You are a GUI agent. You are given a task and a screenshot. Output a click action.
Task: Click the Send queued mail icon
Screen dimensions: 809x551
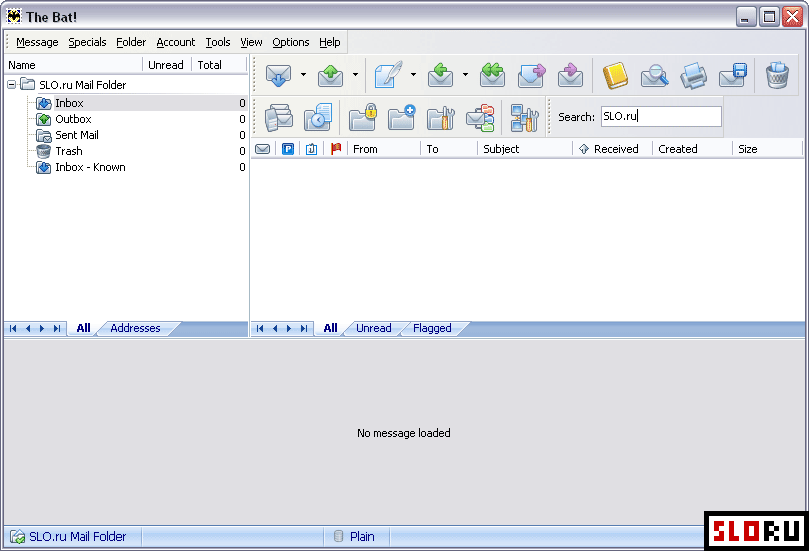coord(331,75)
